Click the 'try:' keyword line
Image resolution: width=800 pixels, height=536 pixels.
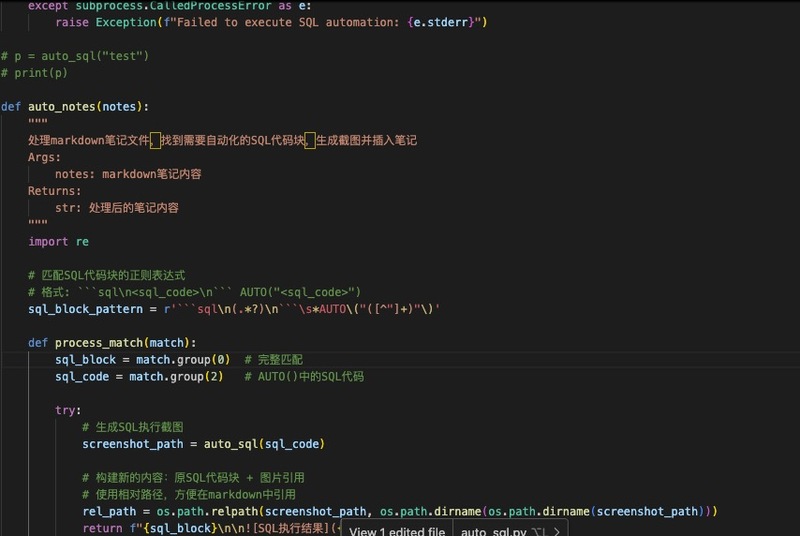68,410
